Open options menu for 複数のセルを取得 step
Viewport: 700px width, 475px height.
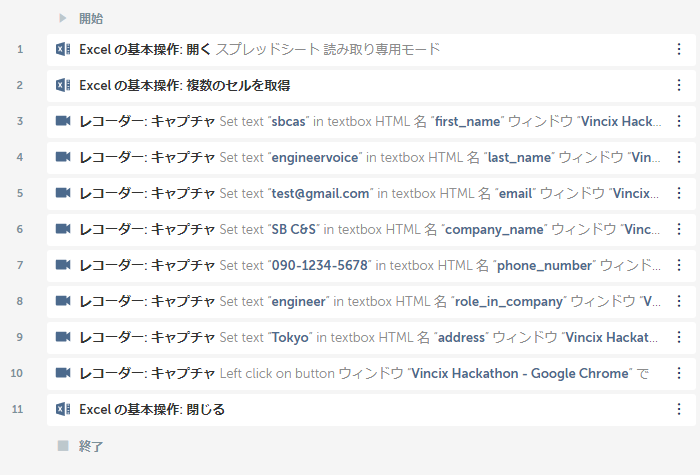coord(679,85)
